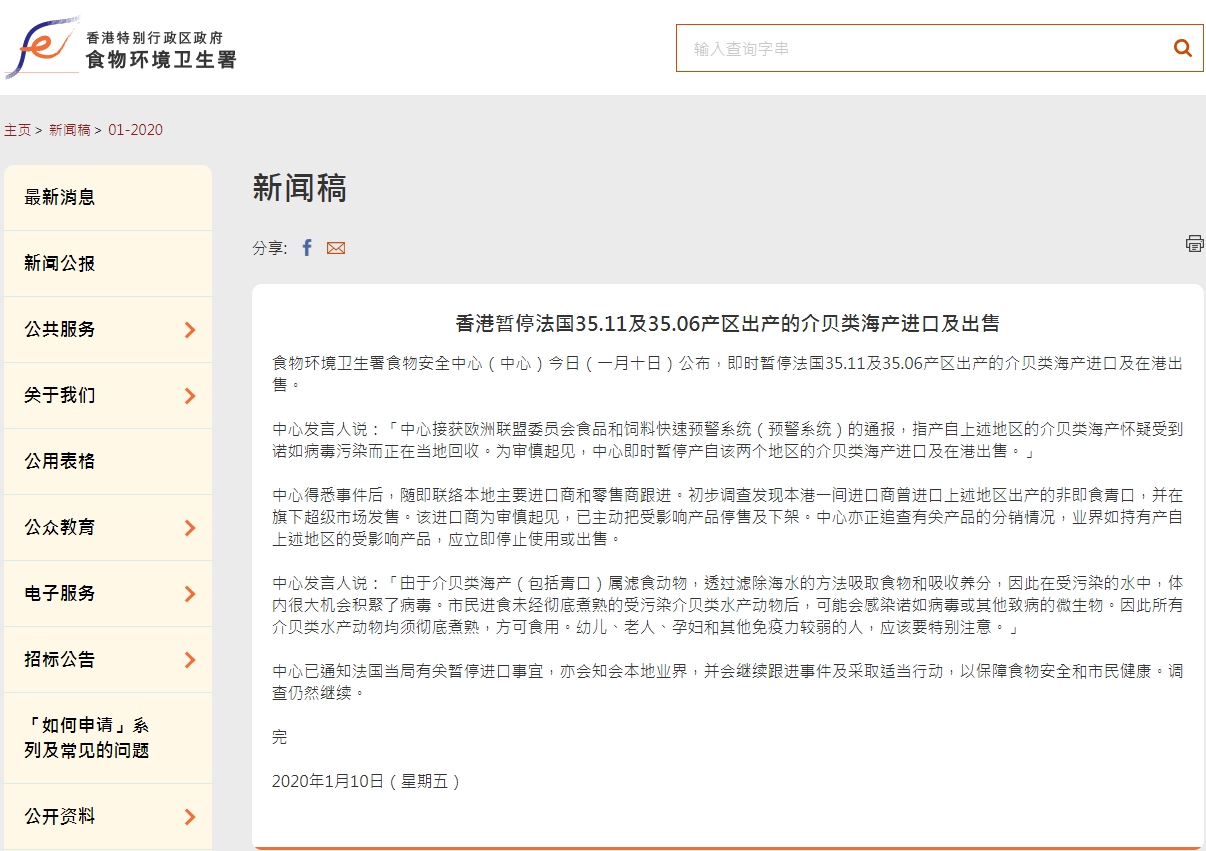Share the page via email envelope icon

click(336, 248)
